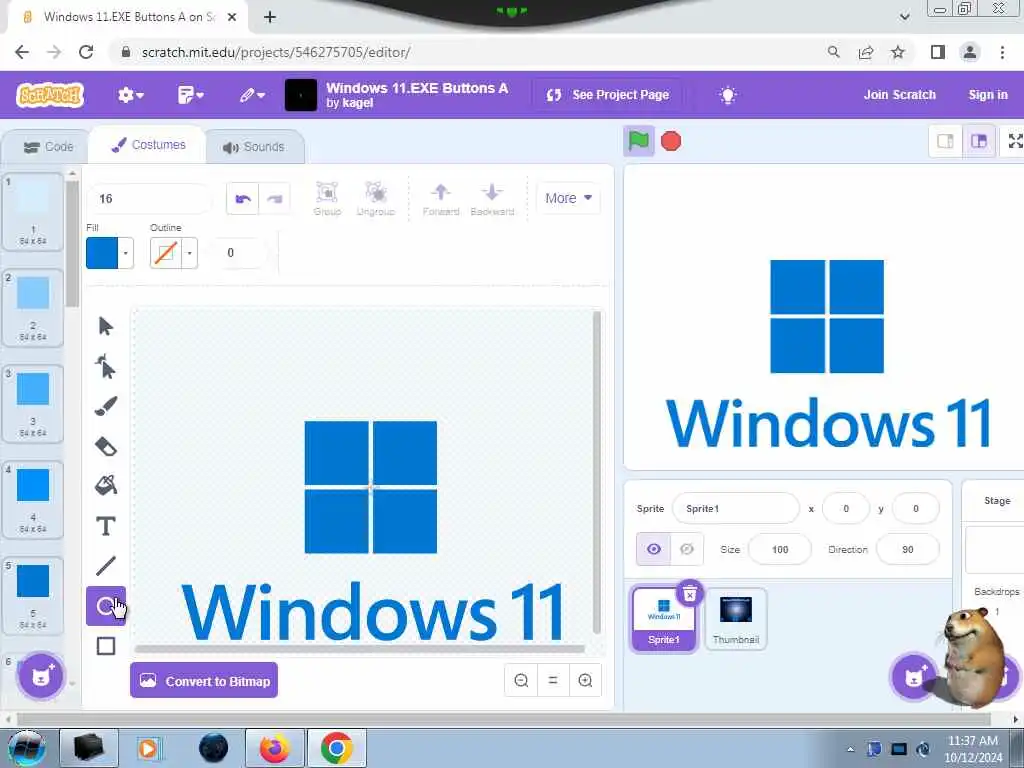Click the costume name field showing 16
The image size is (1024, 768).
coord(150,199)
